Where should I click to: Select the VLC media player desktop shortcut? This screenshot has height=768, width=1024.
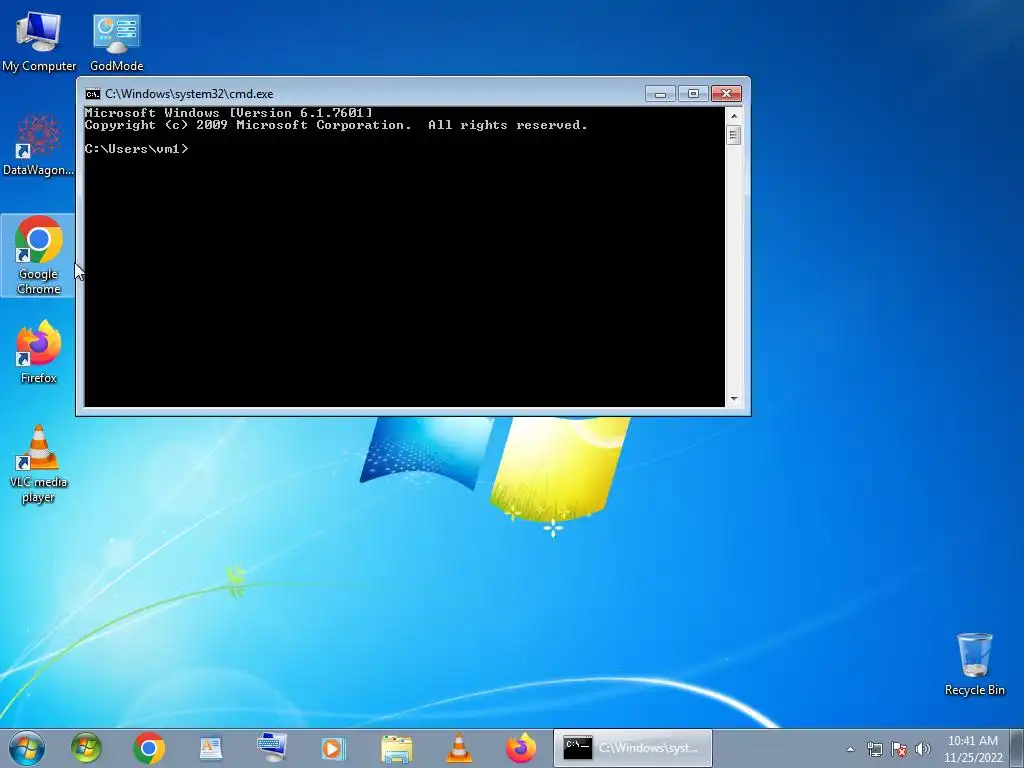(x=38, y=464)
